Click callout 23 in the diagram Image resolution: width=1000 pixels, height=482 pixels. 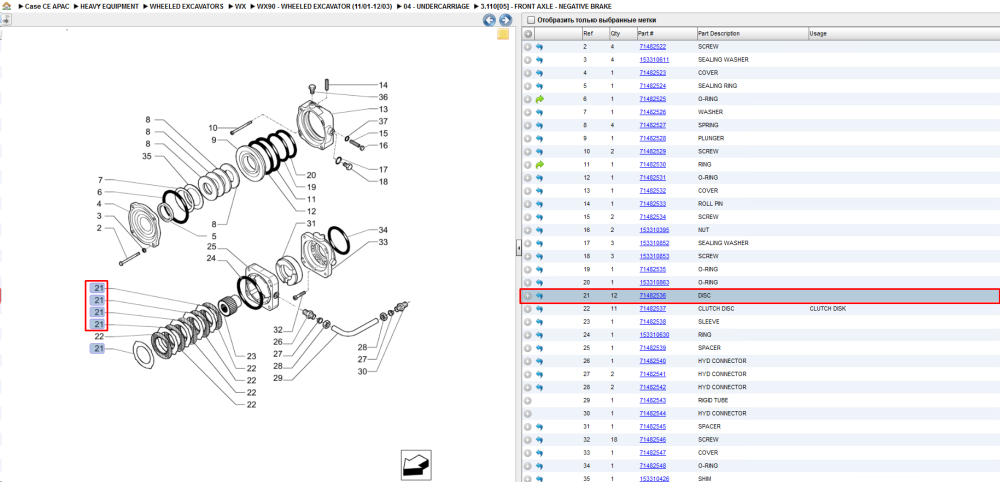pos(251,356)
